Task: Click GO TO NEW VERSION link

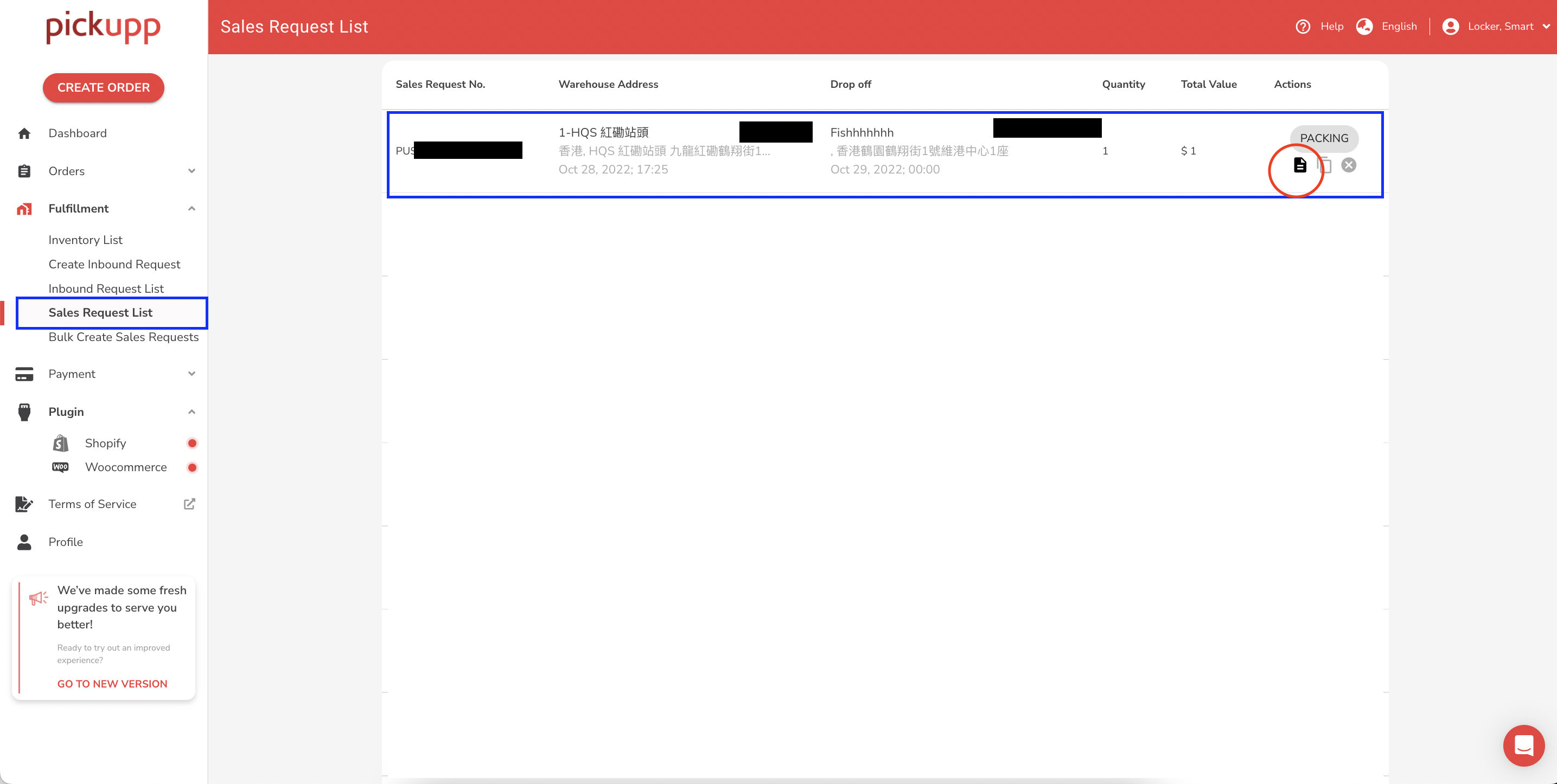Action: [x=112, y=684]
